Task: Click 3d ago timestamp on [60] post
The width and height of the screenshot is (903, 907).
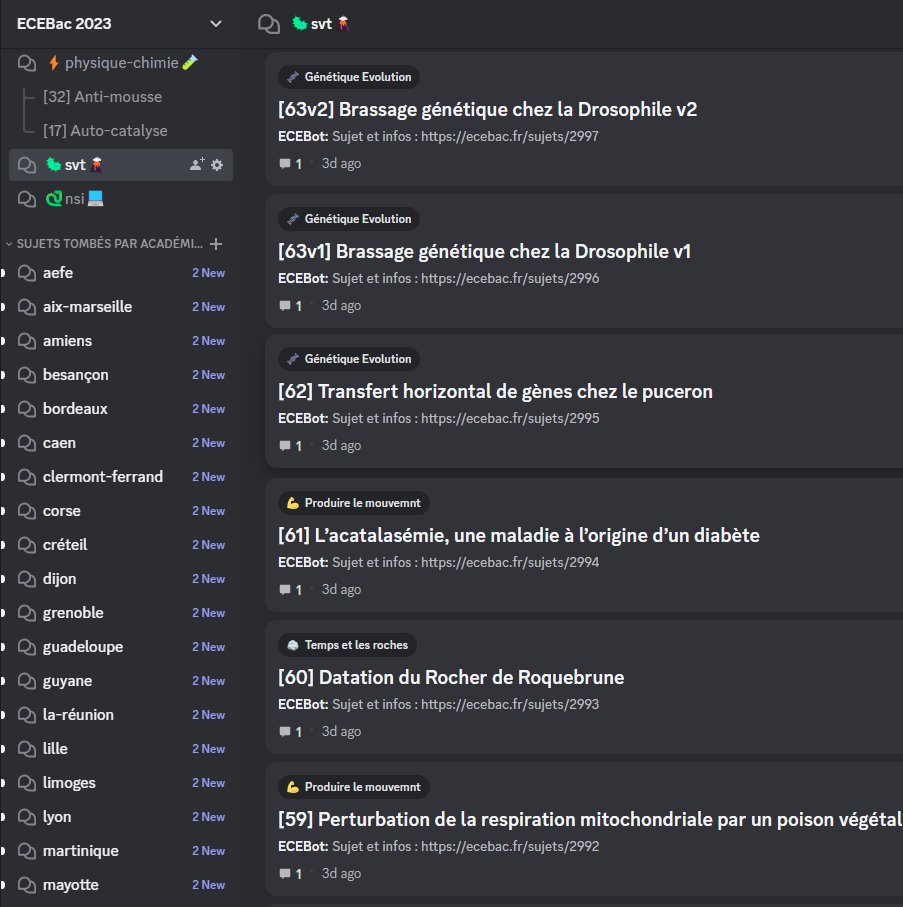Action: [341, 732]
